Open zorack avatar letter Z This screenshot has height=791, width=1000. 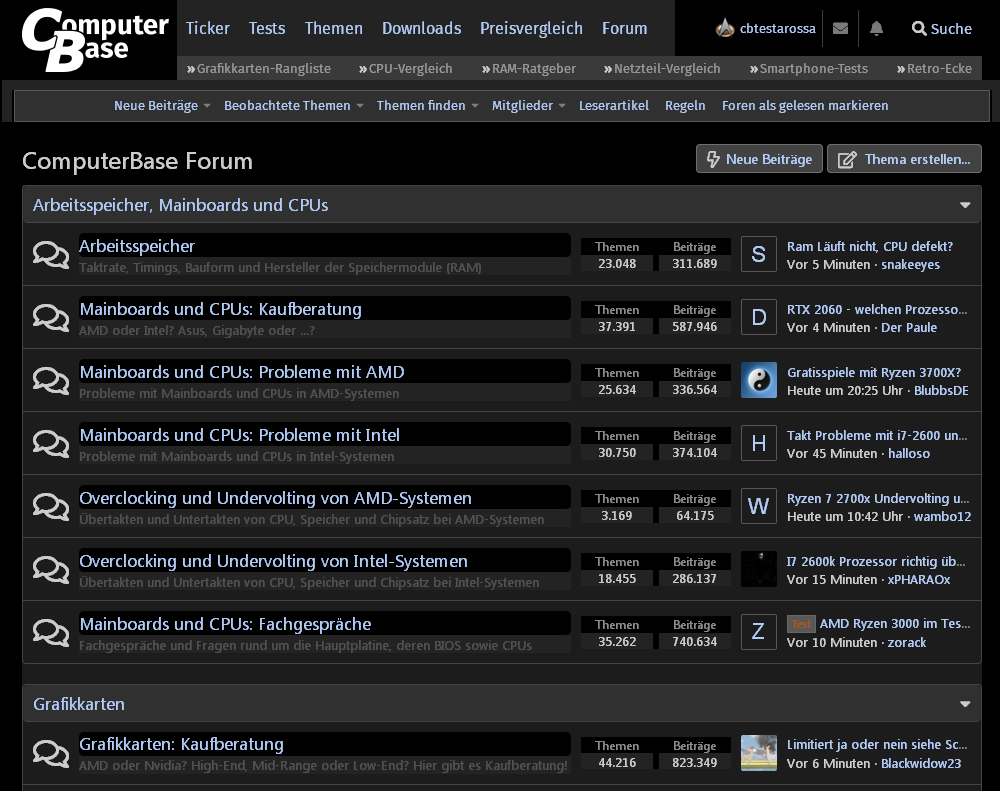[759, 632]
